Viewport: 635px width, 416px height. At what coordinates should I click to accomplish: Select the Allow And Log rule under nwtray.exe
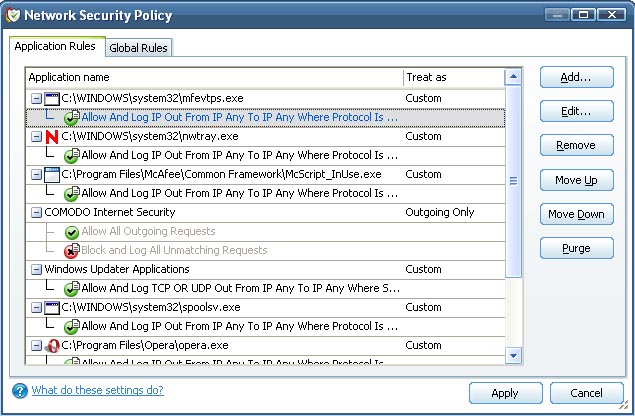tap(265, 156)
